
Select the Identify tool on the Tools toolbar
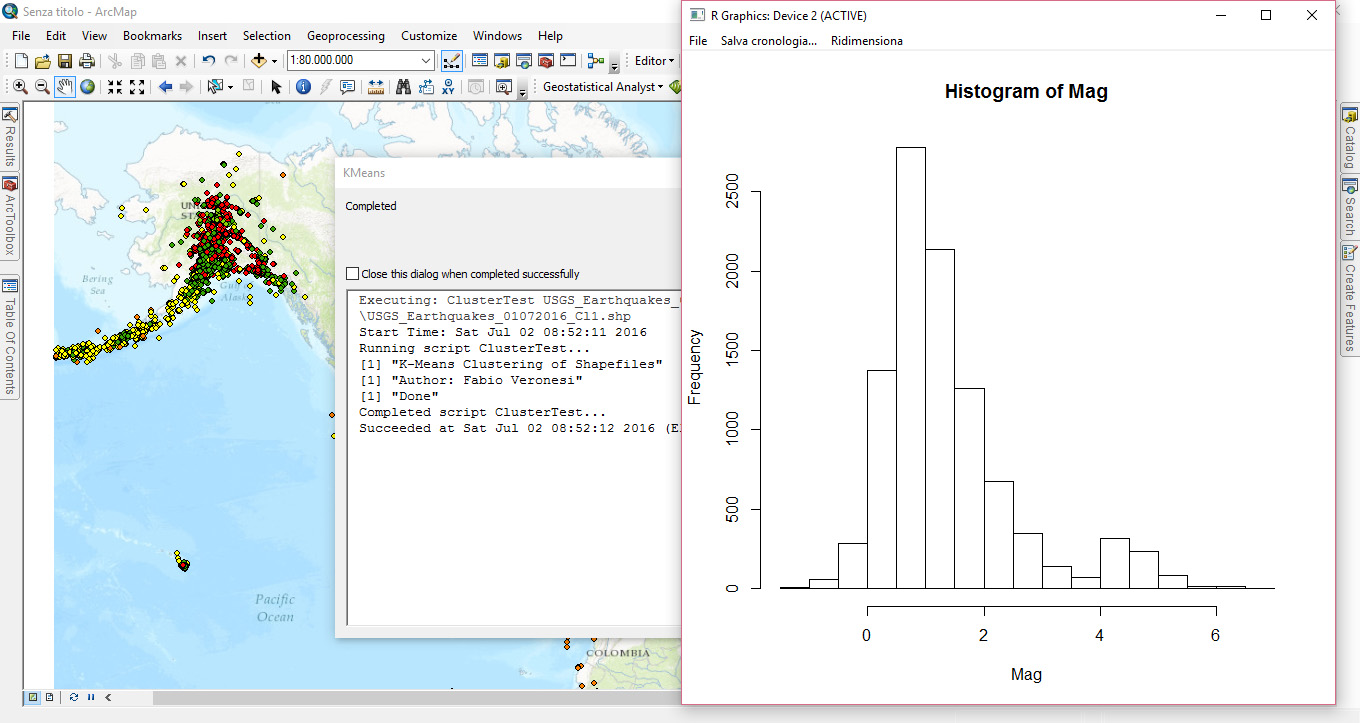(303, 86)
